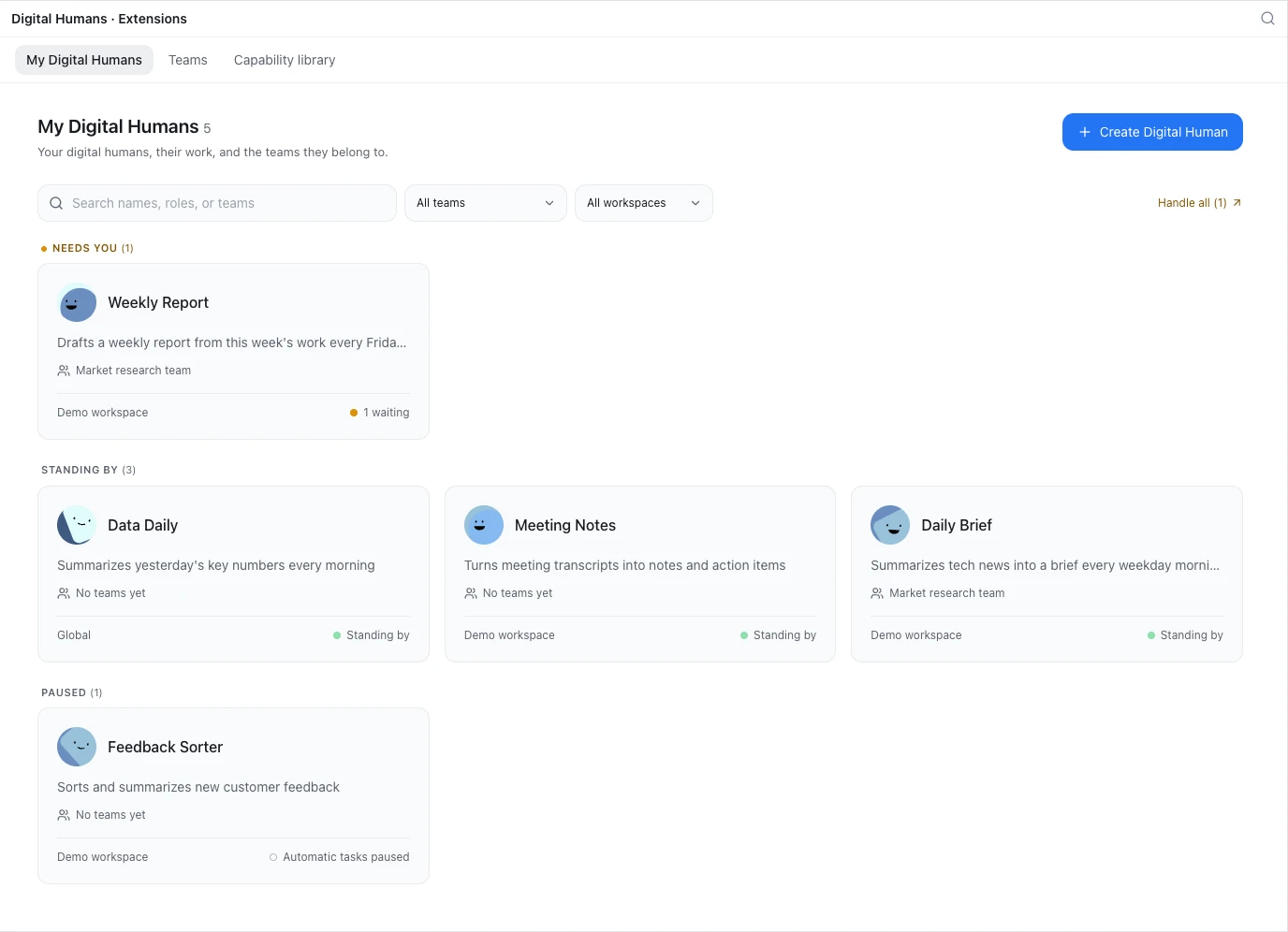Select the Data Daily avatar icon
Screen dimensions: 1288x932
pos(77,525)
